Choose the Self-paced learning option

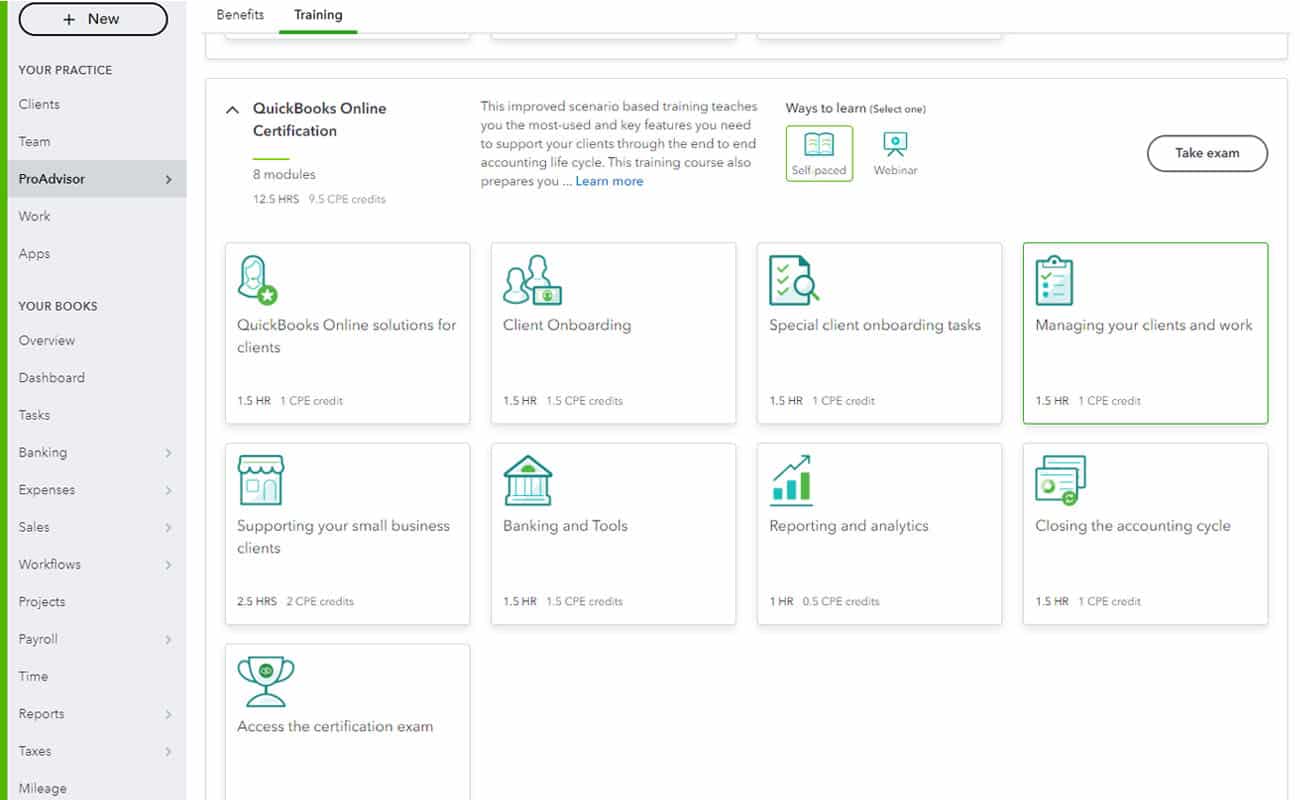[819, 150]
